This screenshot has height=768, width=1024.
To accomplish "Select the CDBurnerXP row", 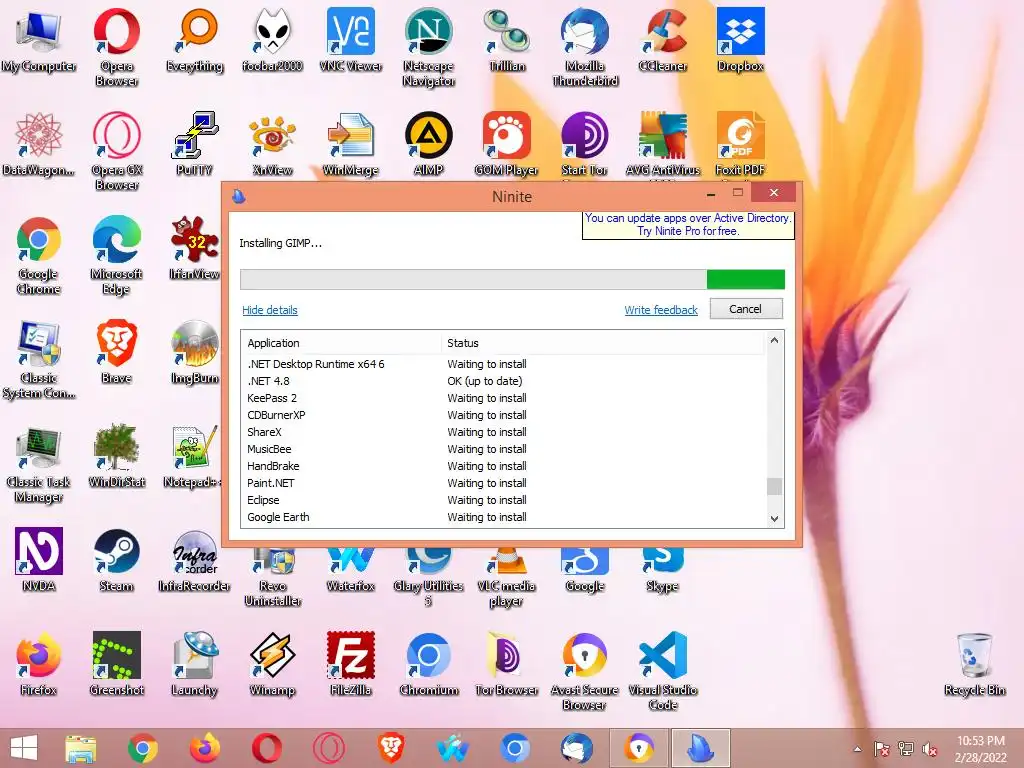I will (x=504, y=415).
